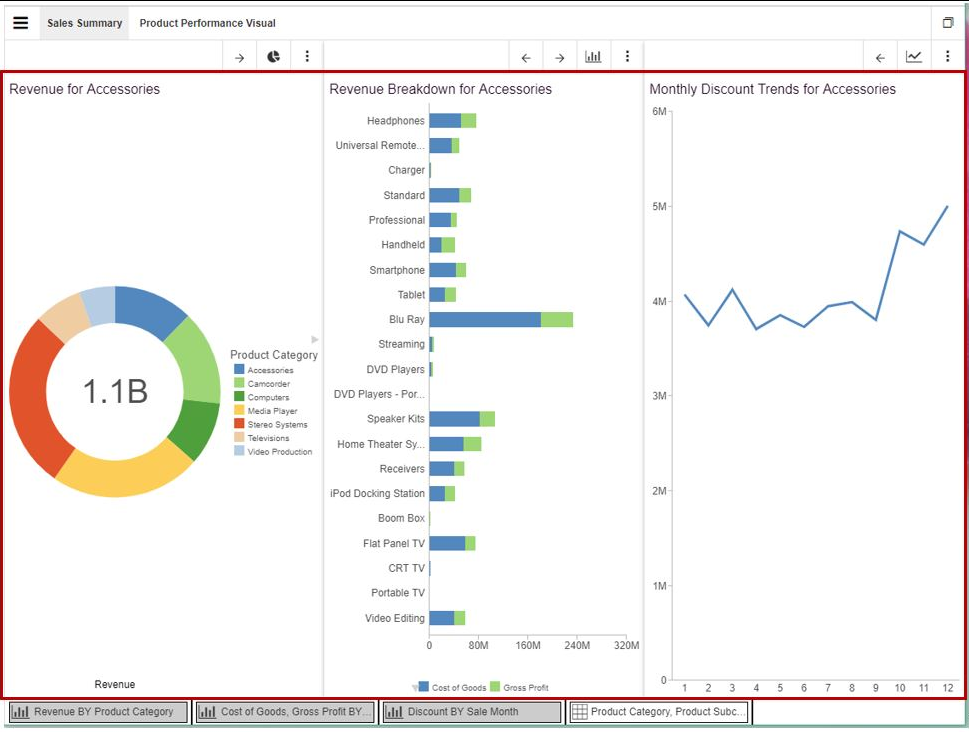Viewport: 969px width, 732px height.
Task: Click the Streaming axis label
Action: (x=402, y=344)
